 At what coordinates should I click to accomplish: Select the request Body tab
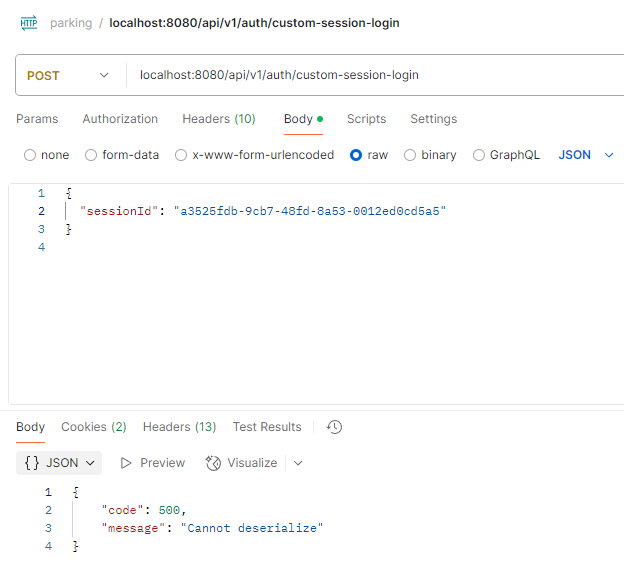point(303,119)
